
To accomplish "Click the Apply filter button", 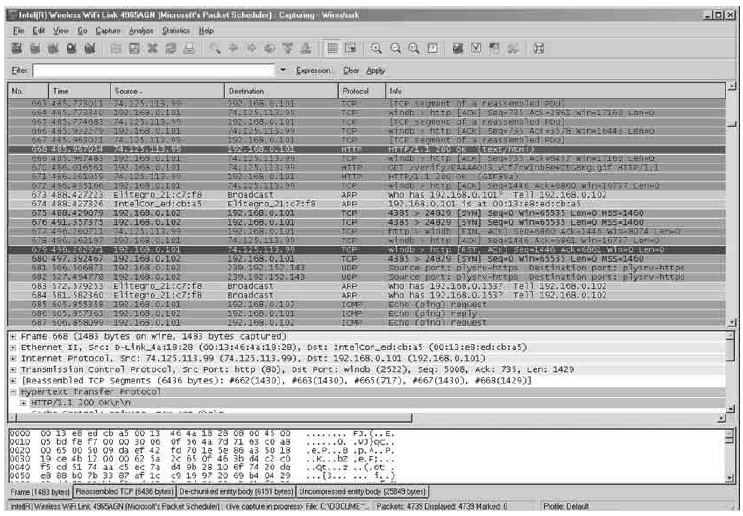I will pyautogui.click(x=375, y=71).
